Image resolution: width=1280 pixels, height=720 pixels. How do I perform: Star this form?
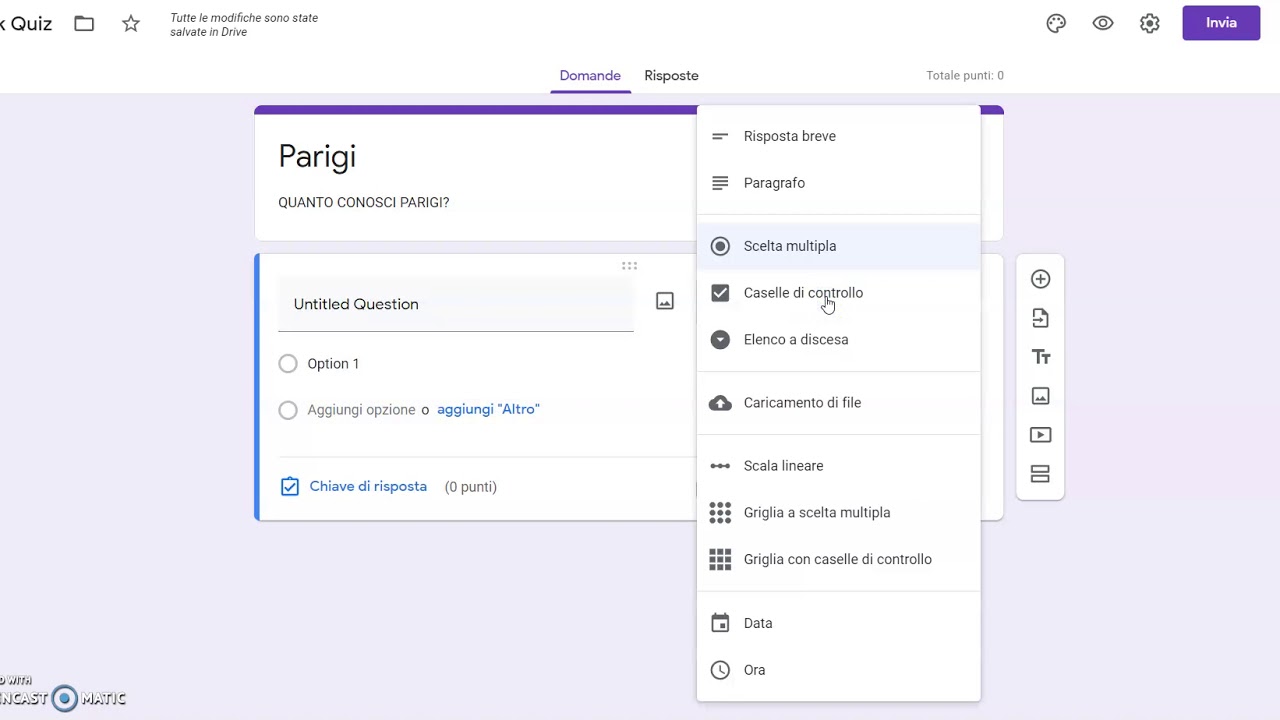pos(131,23)
